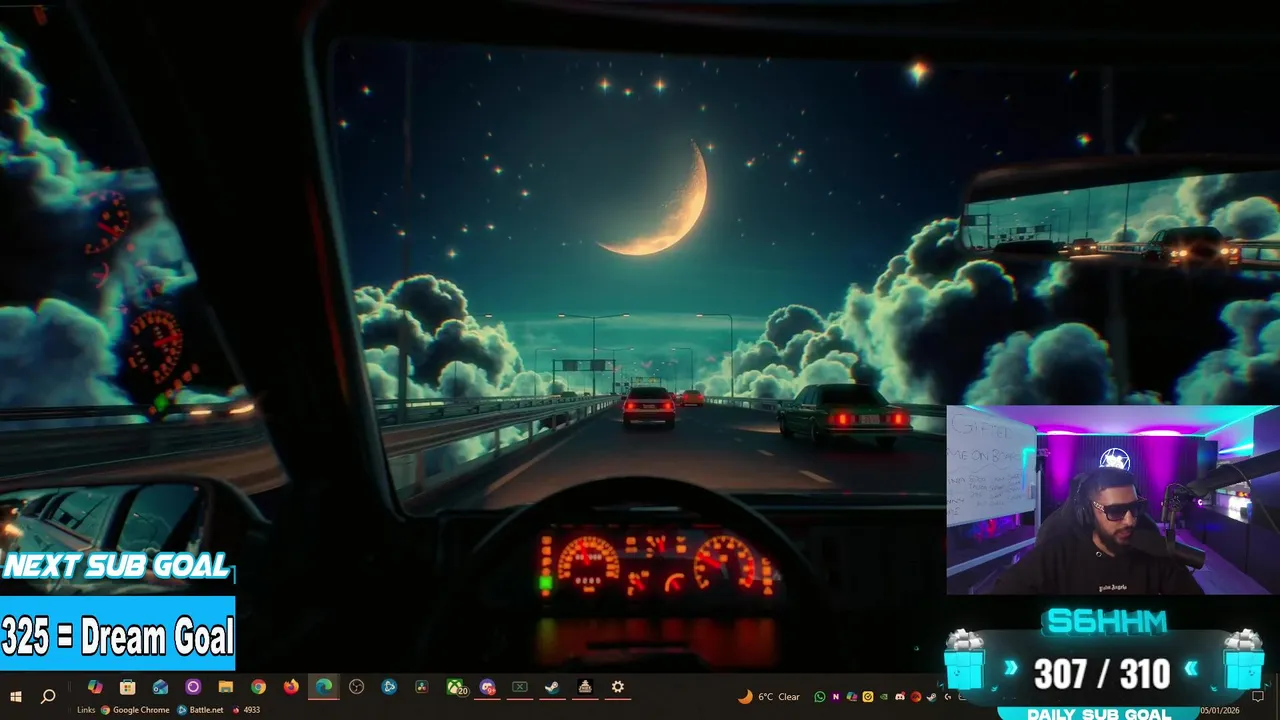Open the notification center icon
The image size is (1280, 720).
pyautogui.click(x=1257, y=696)
